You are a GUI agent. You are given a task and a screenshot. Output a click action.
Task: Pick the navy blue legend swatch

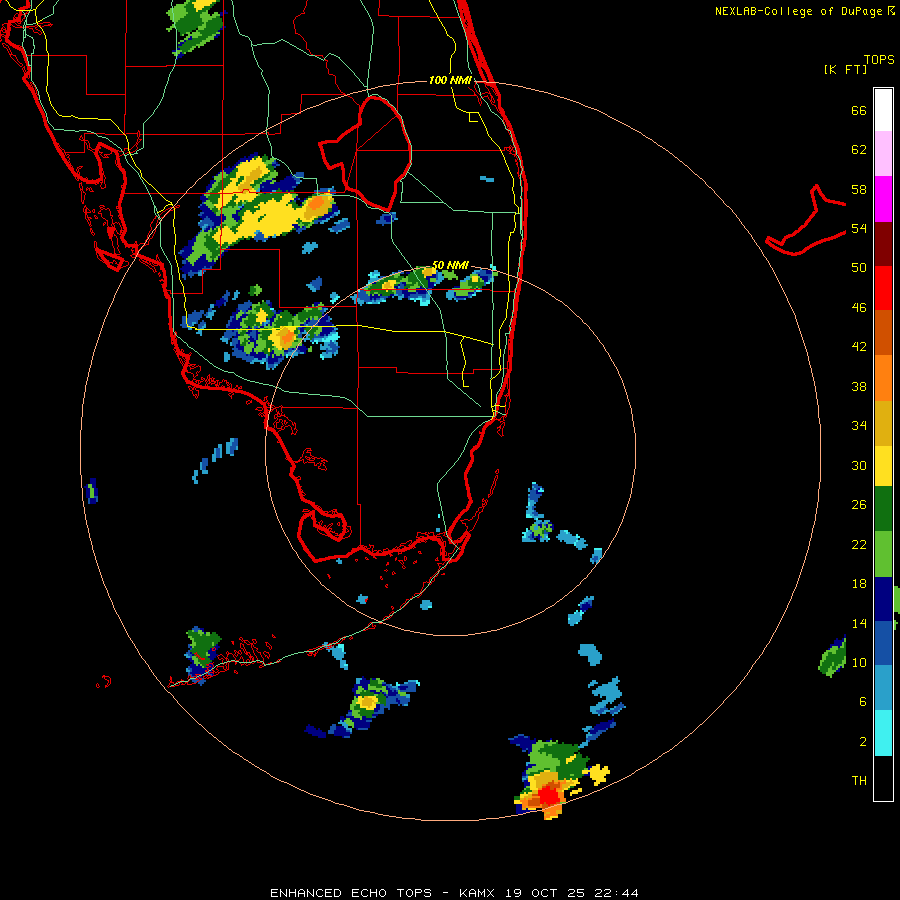coord(883,599)
